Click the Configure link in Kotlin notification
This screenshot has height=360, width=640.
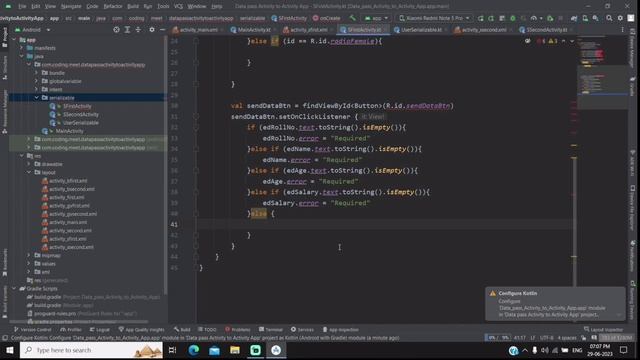pyautogui.click(x=509, y=301)
